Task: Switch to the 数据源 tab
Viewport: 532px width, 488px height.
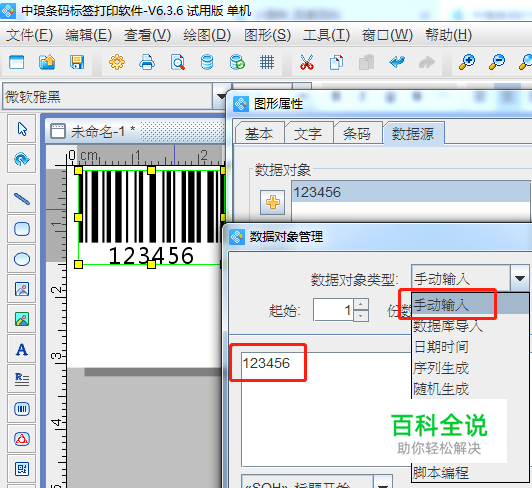Action: [x=413, y=133]
